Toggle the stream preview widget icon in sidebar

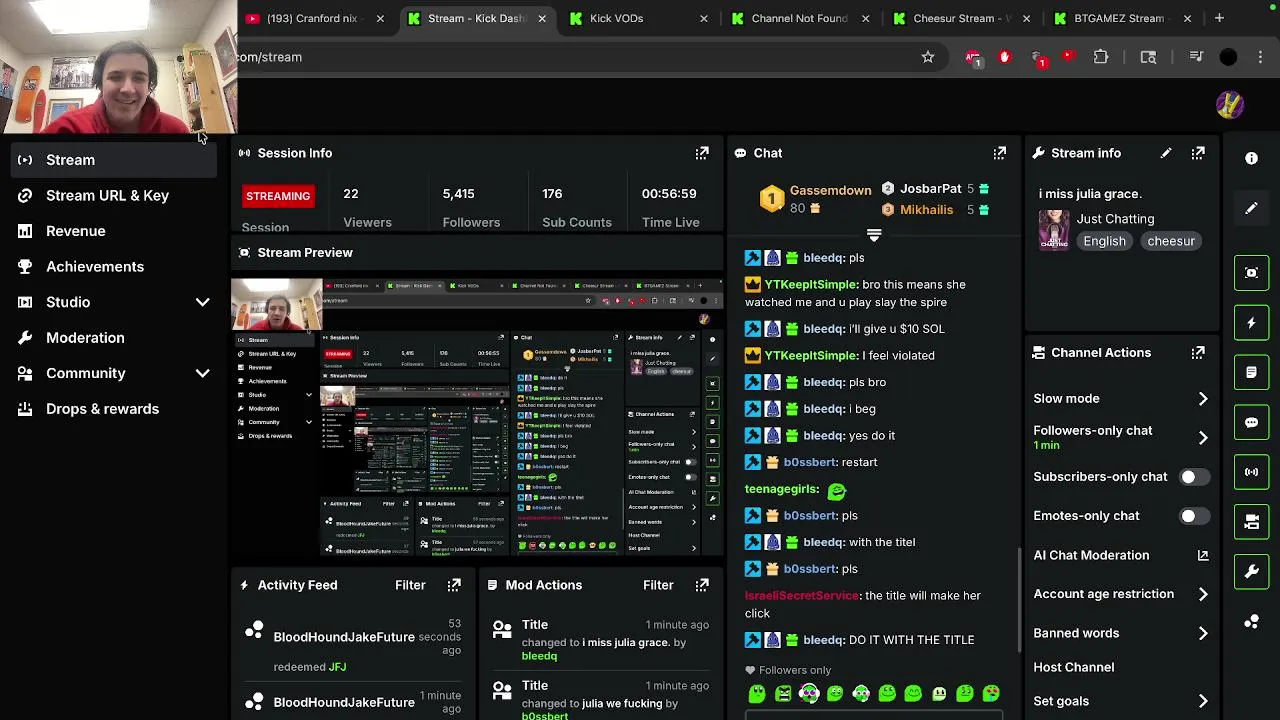coord(1251,273)
